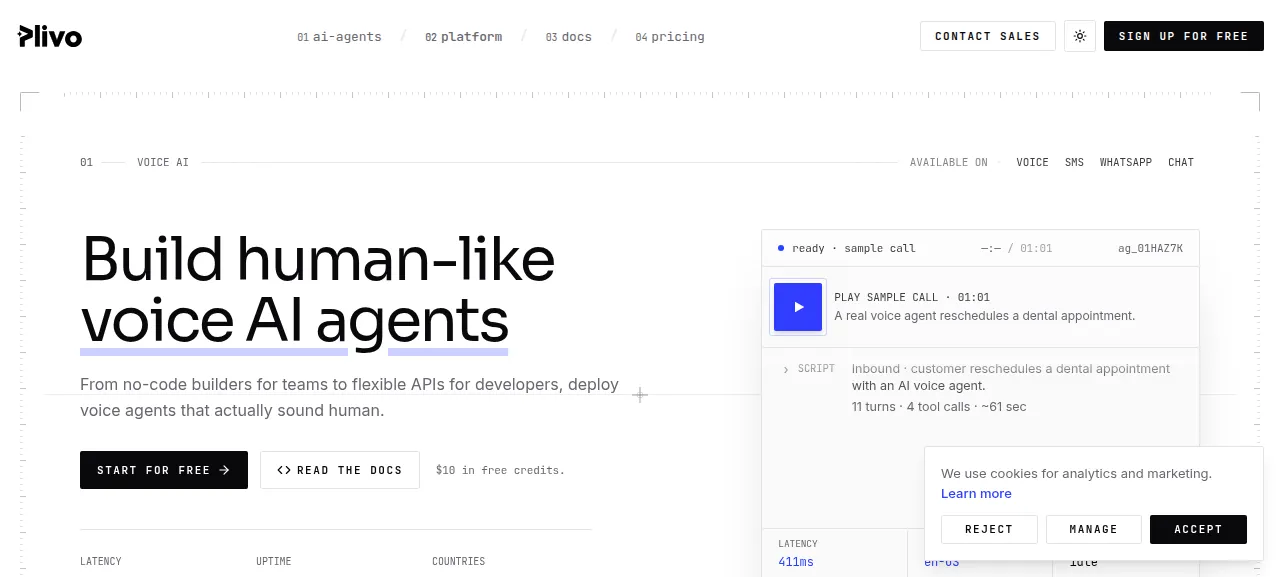This screenshot has height=577, width=1280.
Task: Accept cookies in the banner
Action: (1198, 529)
